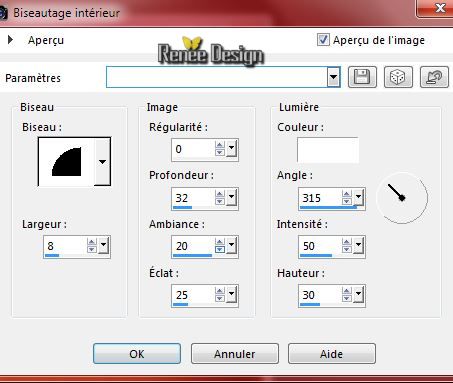Open help with the Aide button
The width and height of the screenshot is (453, 383).
(x=332, y=354)
